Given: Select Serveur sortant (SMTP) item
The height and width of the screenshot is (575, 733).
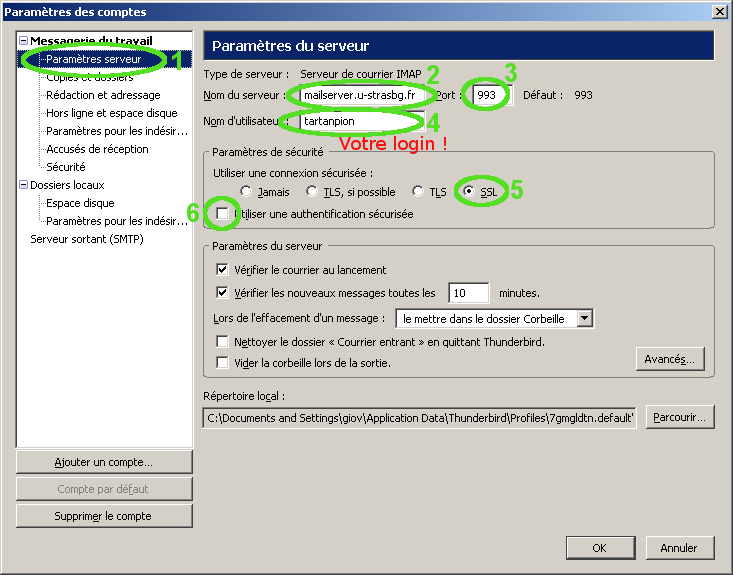Looking at the screenshot, I should tap(87, 239).
